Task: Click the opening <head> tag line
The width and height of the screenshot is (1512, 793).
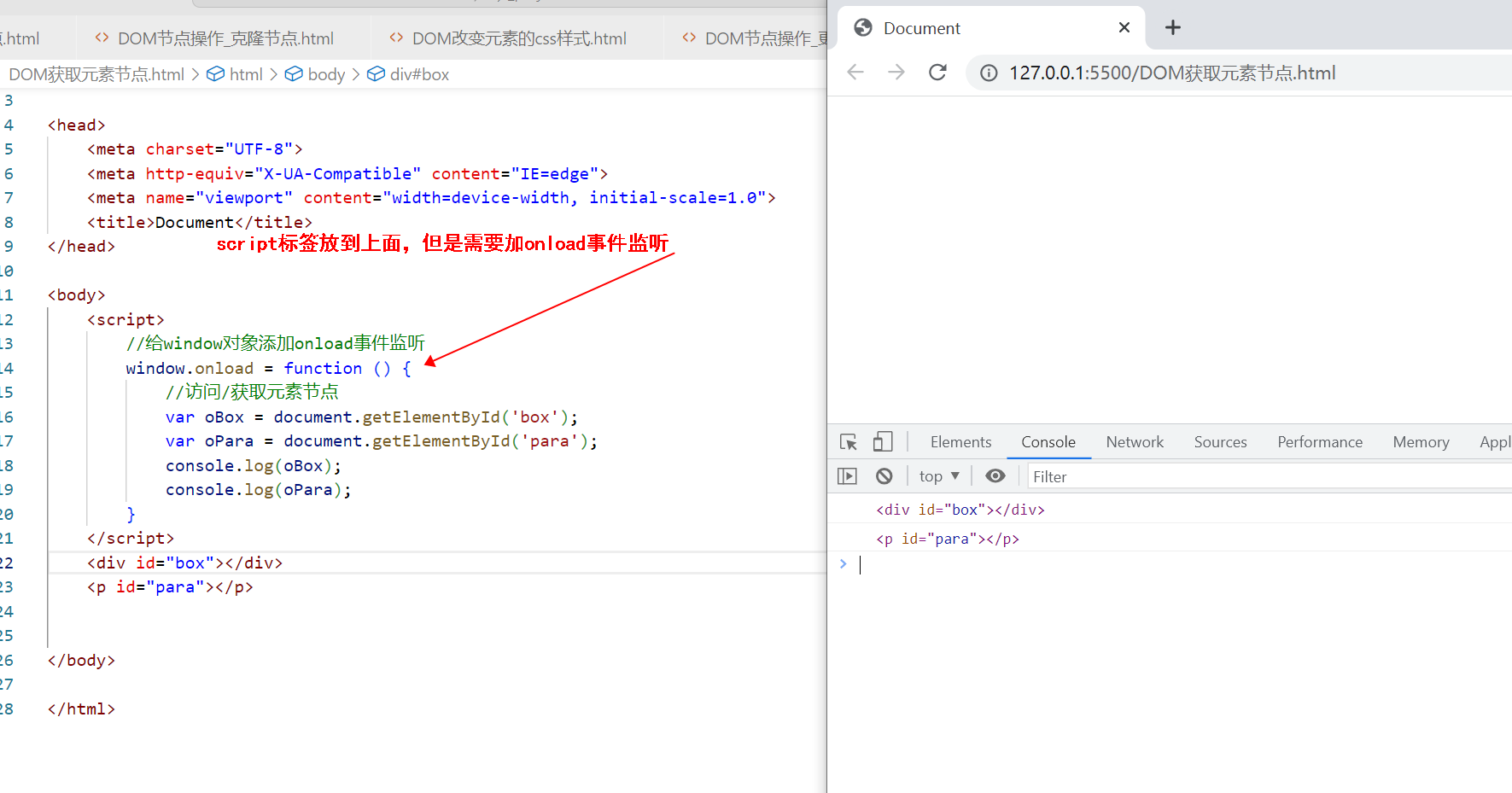Action: pos(76,125)
